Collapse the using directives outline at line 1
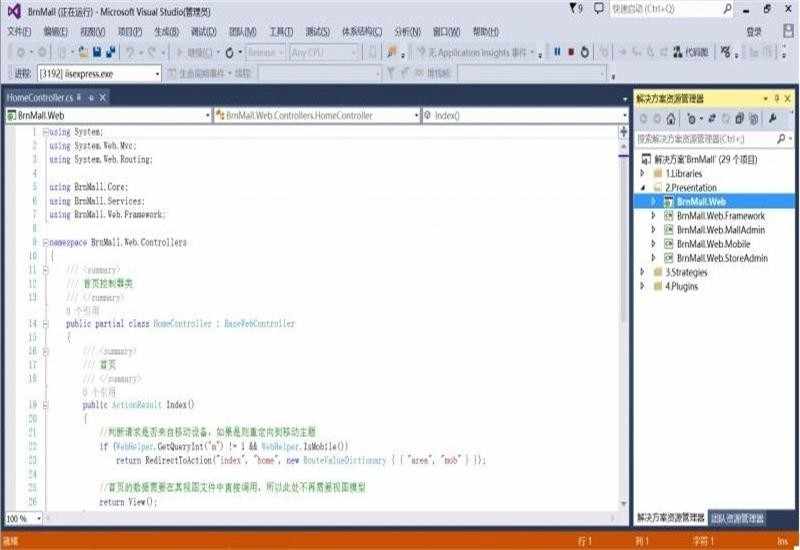The width and height of the screenshot is (800, 550). pyautogui.click(x=45, y=132)
